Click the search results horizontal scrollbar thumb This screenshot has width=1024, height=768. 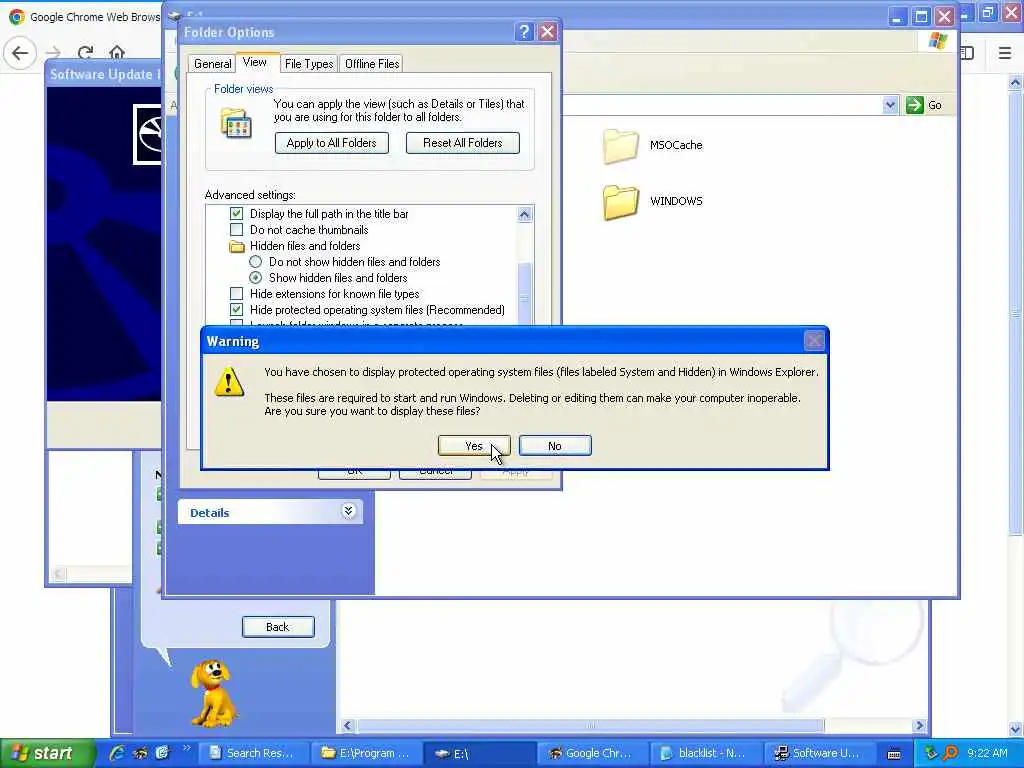(590, 726)
